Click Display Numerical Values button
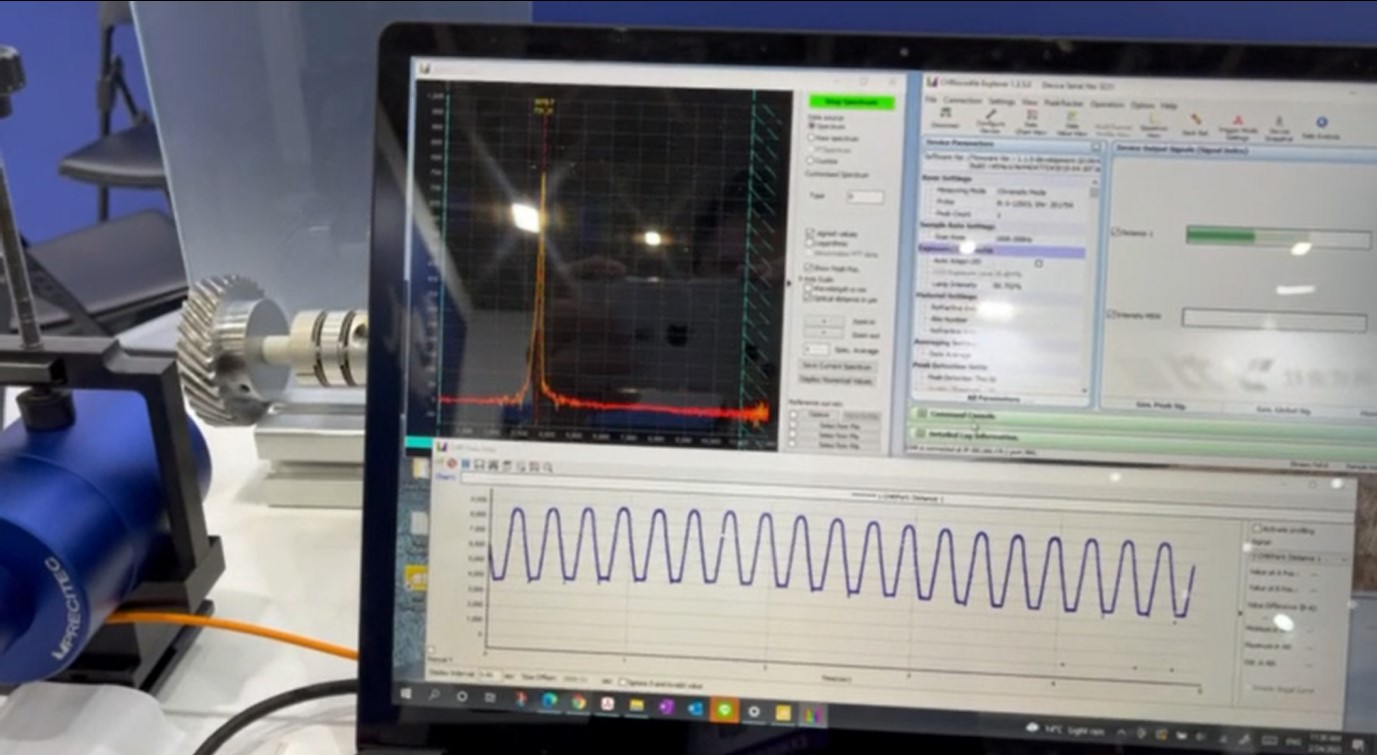The height and width of the screenshot is (755, 1377). [x=836, y=380]
